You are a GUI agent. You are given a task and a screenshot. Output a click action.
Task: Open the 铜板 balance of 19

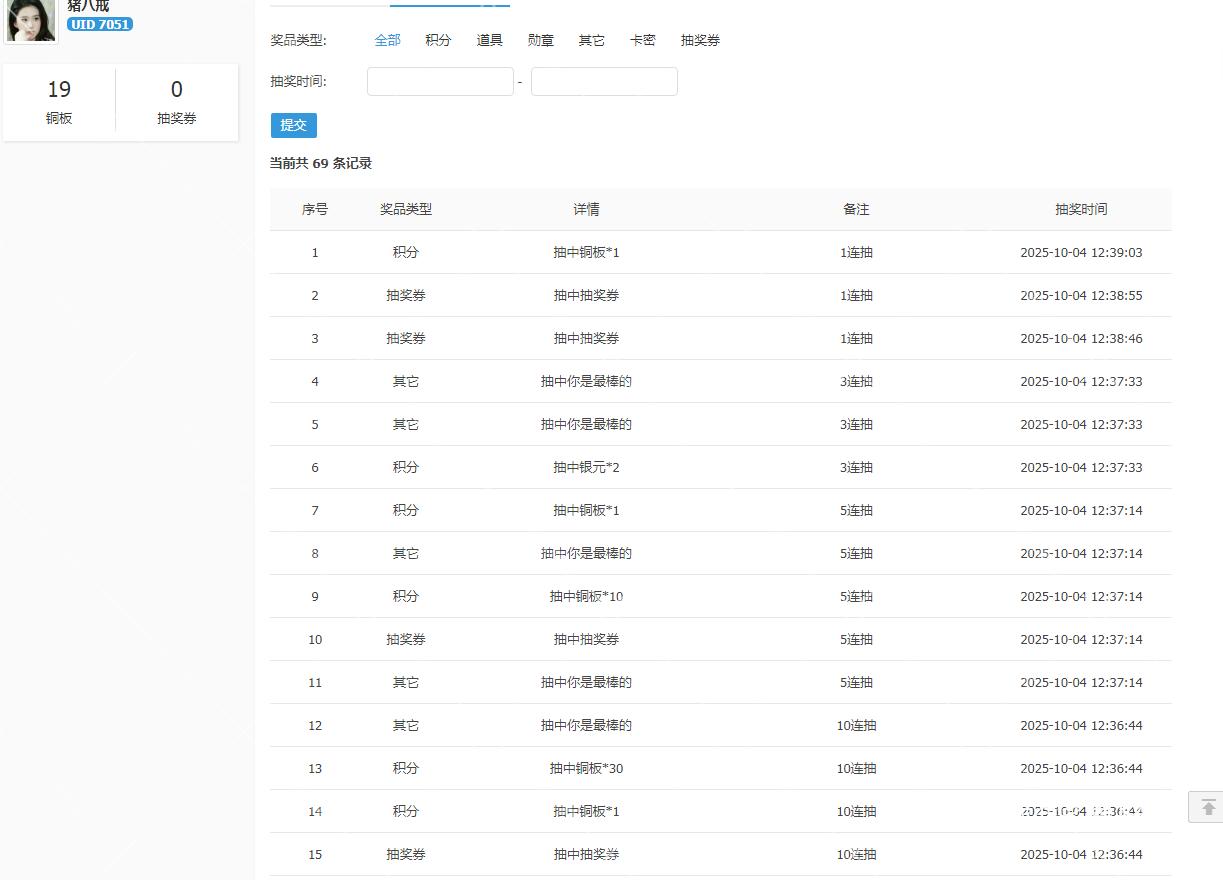coord(59,102)
